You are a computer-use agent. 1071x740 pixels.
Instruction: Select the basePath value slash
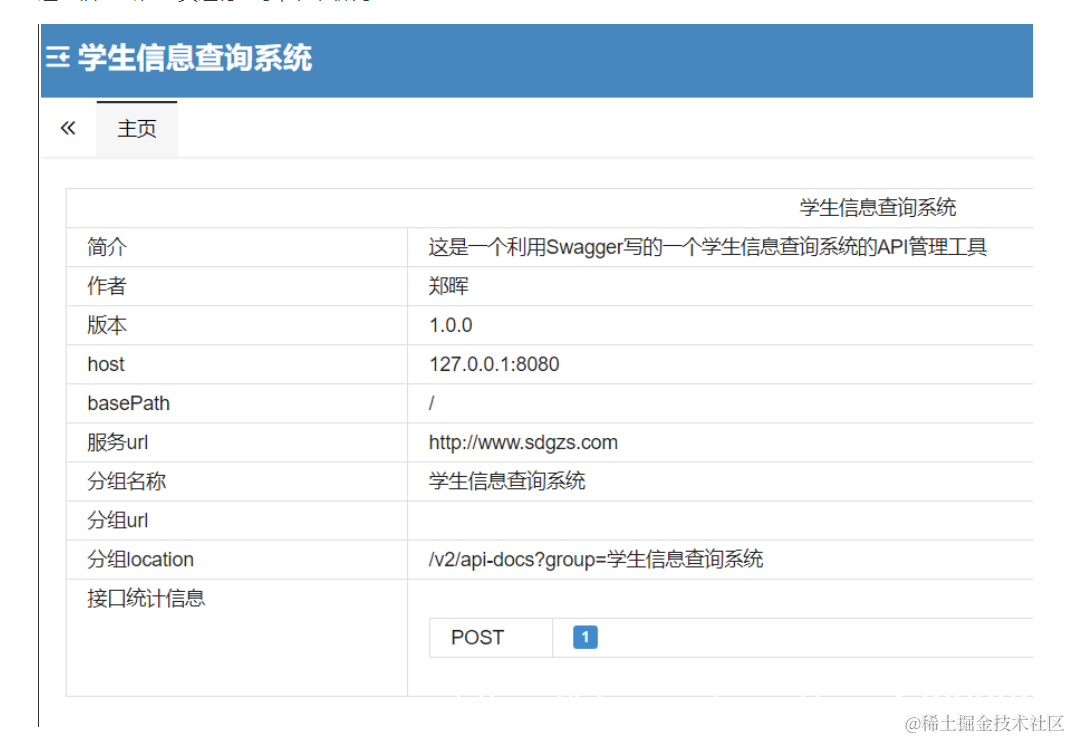[432, 403]
